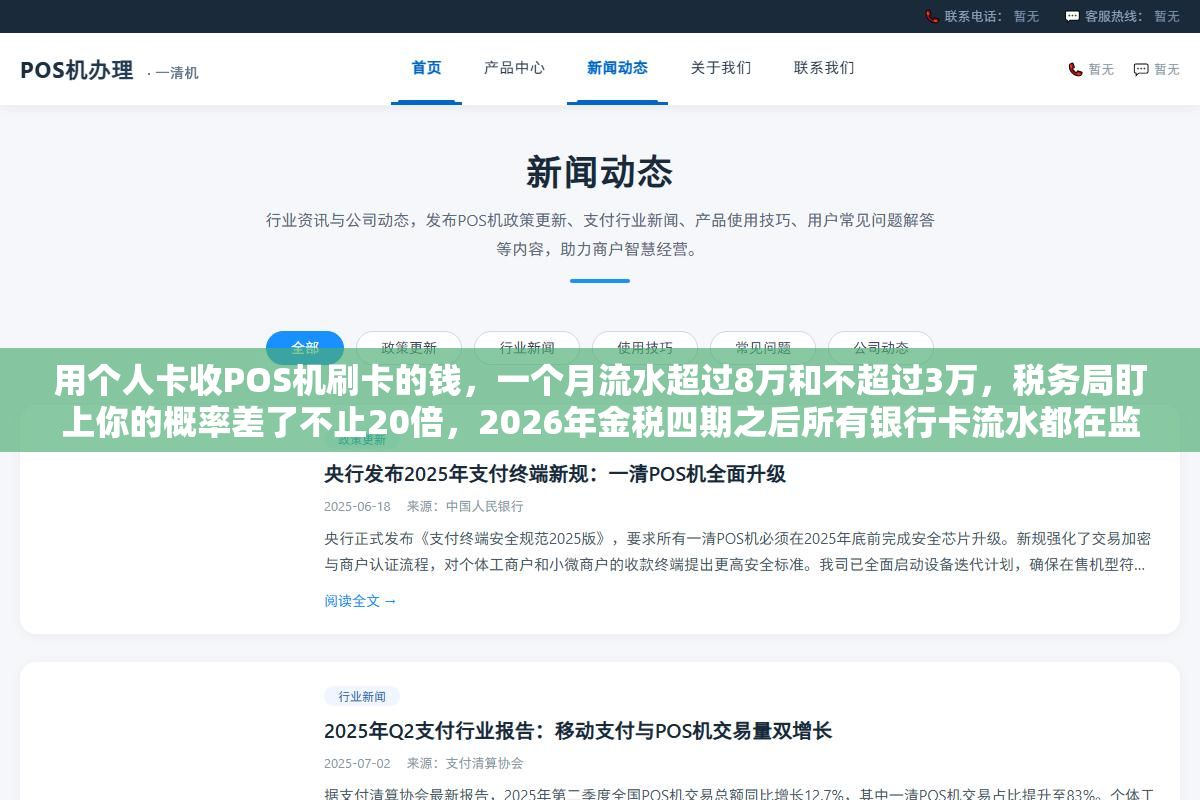
Task: Open the 产品中心 menu item
Action: [514, 68]
